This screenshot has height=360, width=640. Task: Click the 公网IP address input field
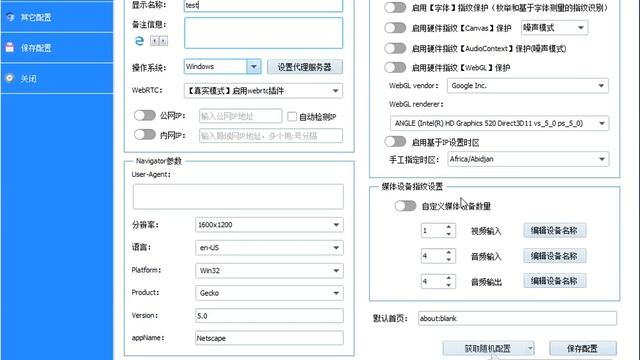240,116
